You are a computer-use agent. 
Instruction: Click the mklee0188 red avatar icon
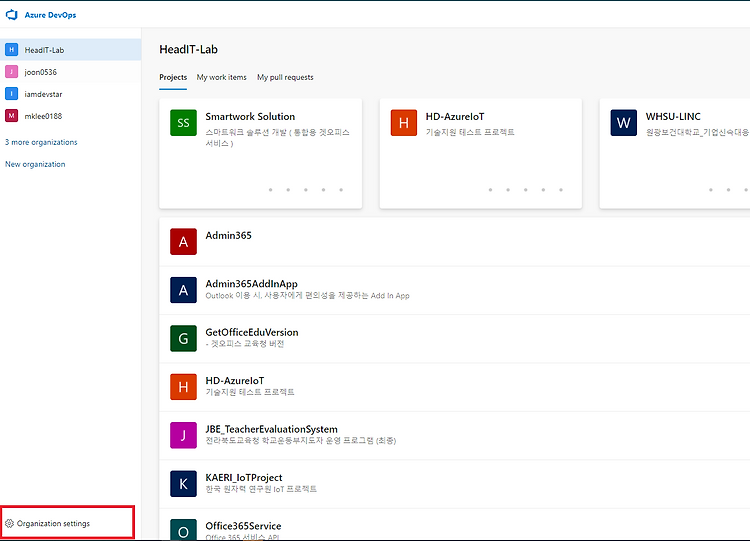pyautogui.click(x=11, y=116)
